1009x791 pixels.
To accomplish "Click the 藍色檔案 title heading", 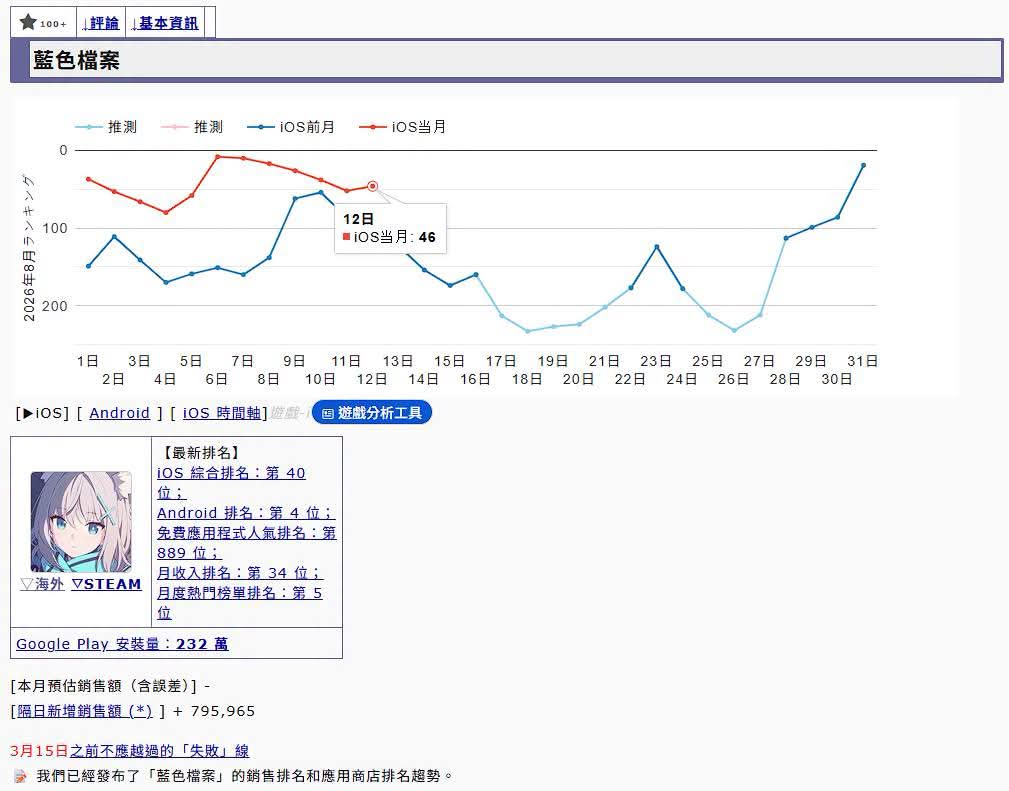I will [76, 60].
